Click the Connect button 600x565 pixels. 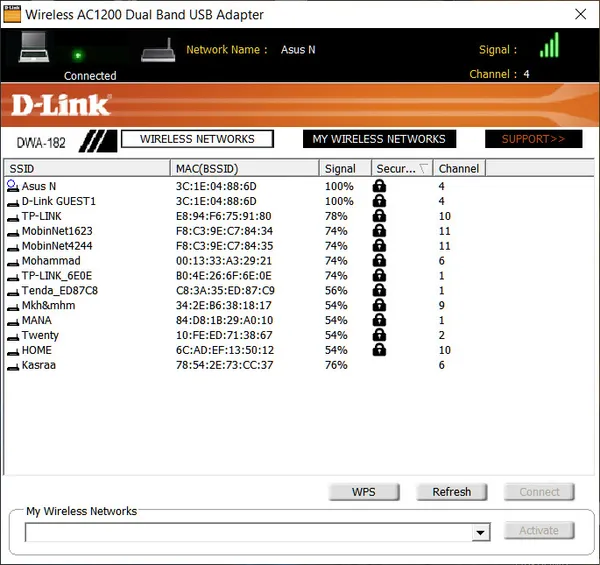click(x=539, y=492)
